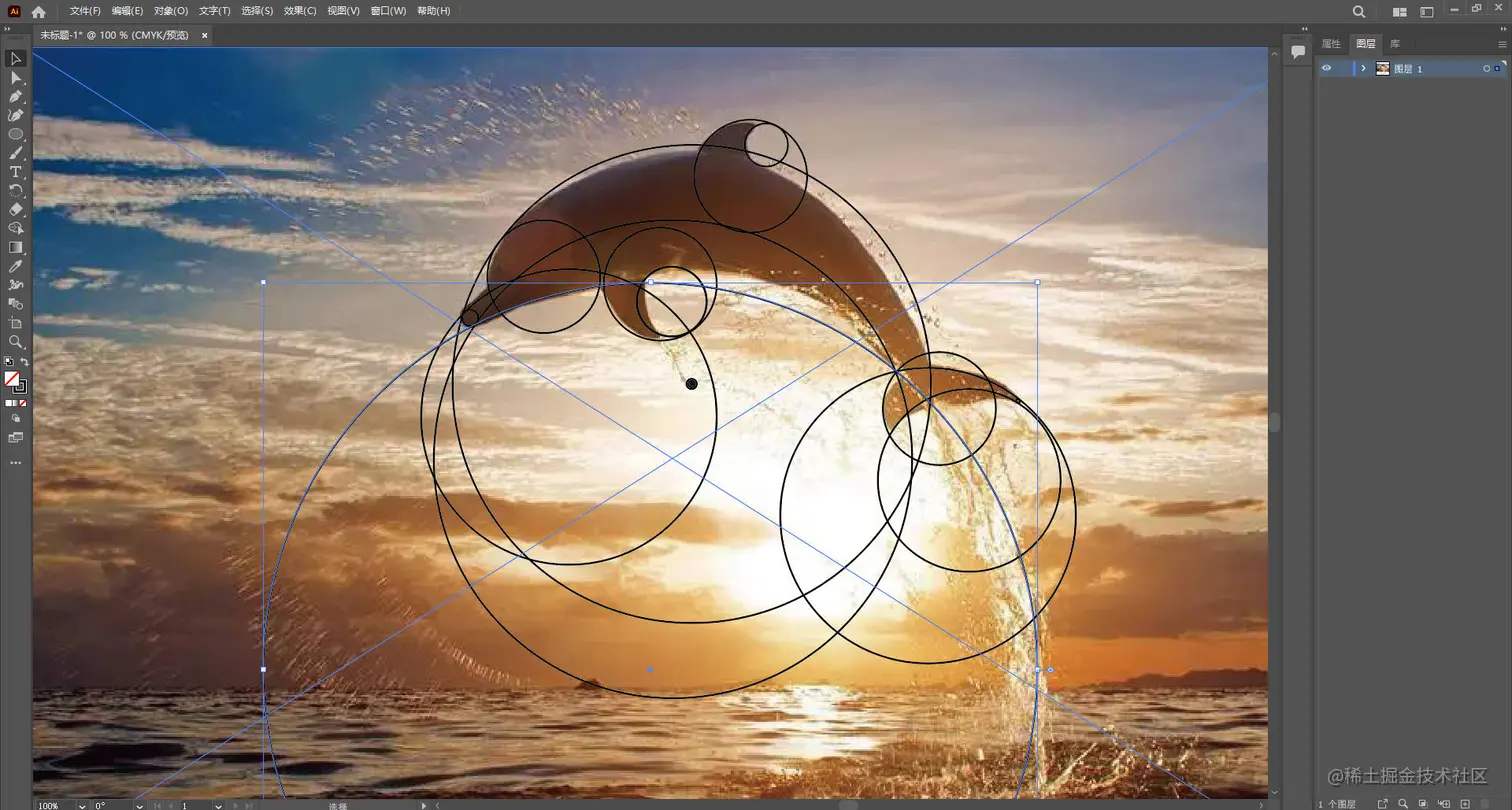Open Arrange Documents icon
The height and width of the screenshot is (810, 1512).
(x=1400, y=12)
